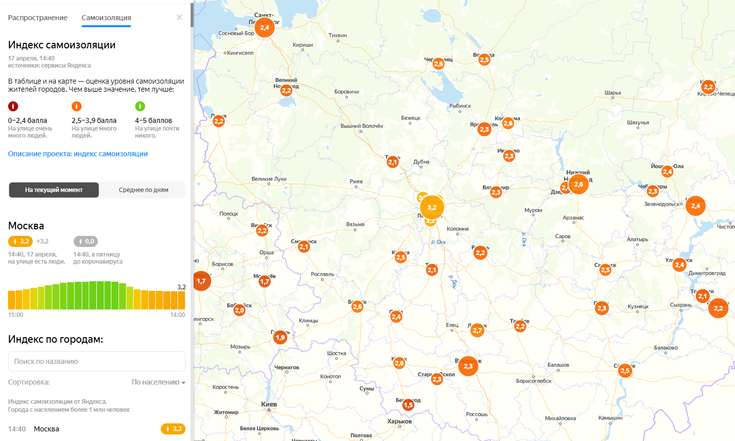Click the Kazan 2,4 map marker
Image resolution: width=735 pixels, height=441 pixels.
(x=696, y=206)
